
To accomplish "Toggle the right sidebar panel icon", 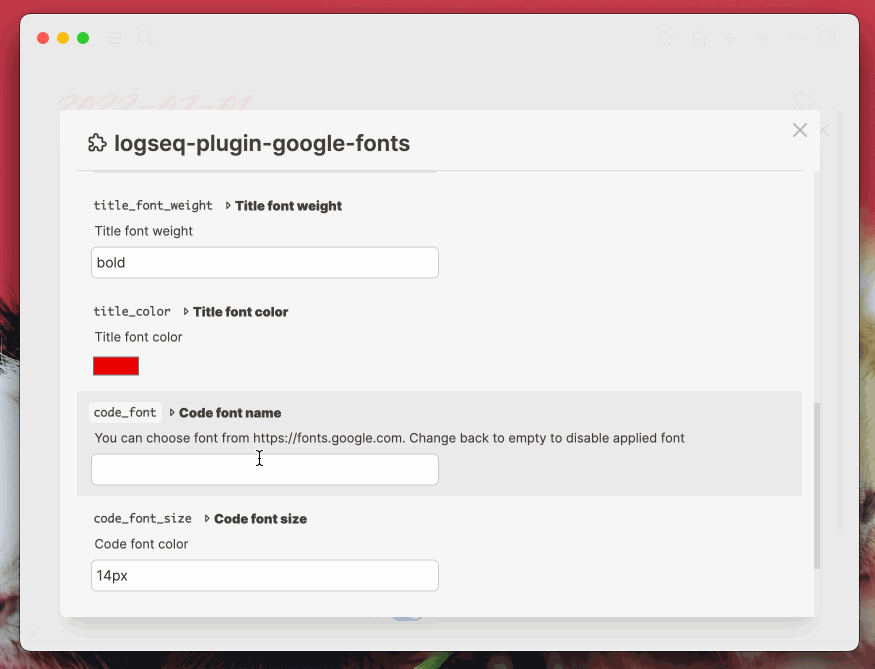I will coord(827,38).
